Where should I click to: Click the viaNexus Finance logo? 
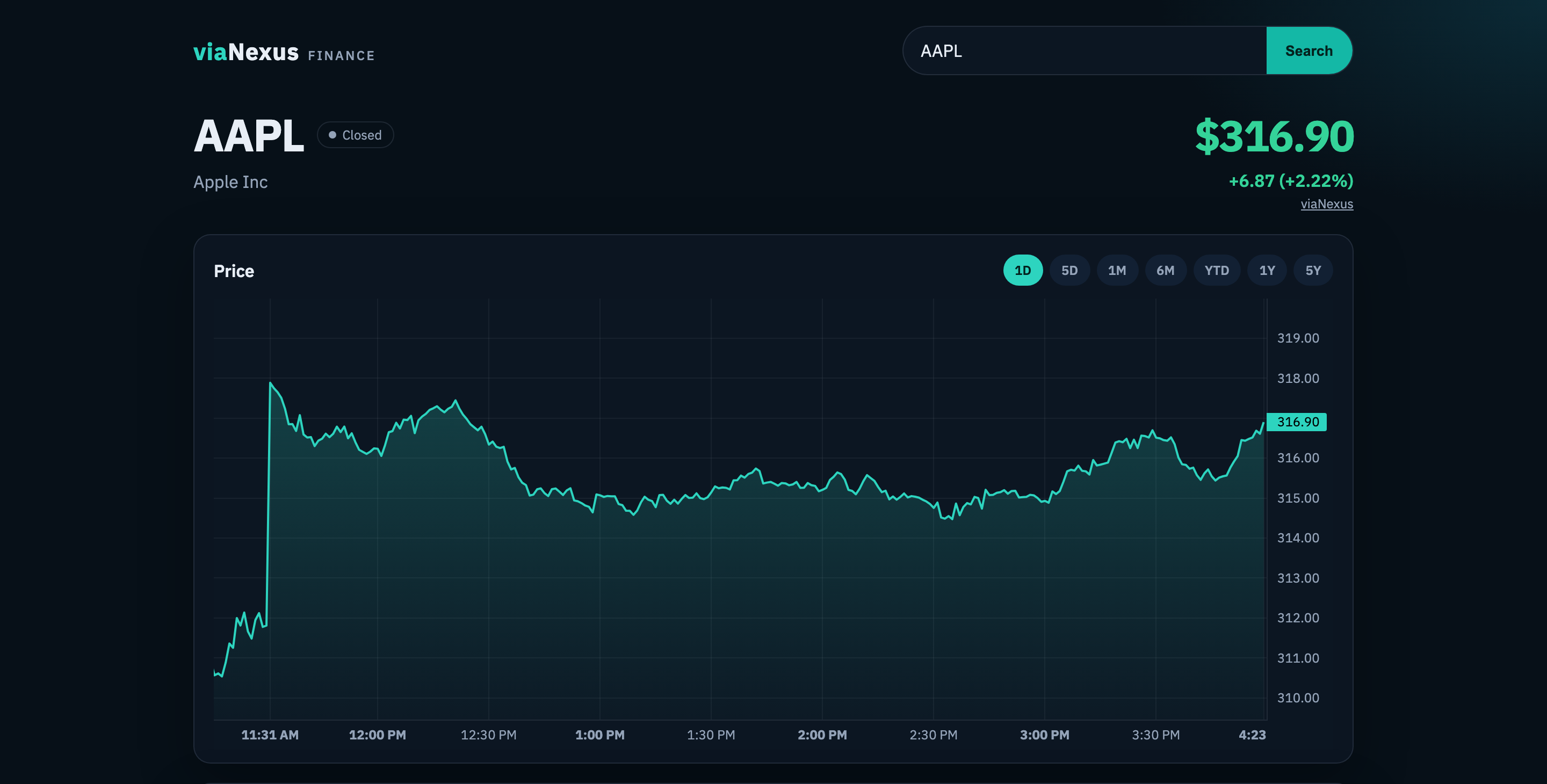coord(284,53)
